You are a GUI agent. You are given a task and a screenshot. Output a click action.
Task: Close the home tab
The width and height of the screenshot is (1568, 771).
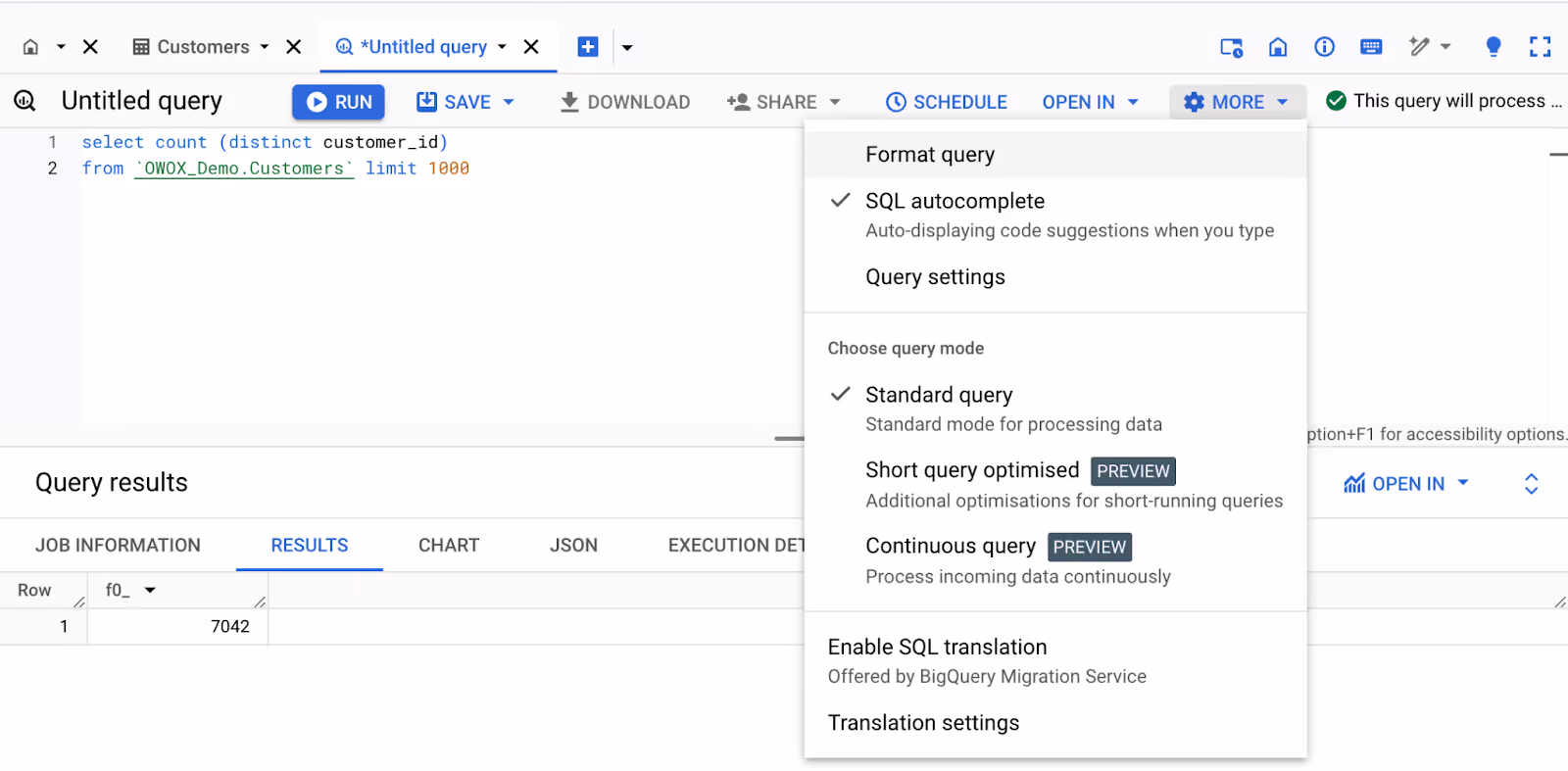click(90, 47)
